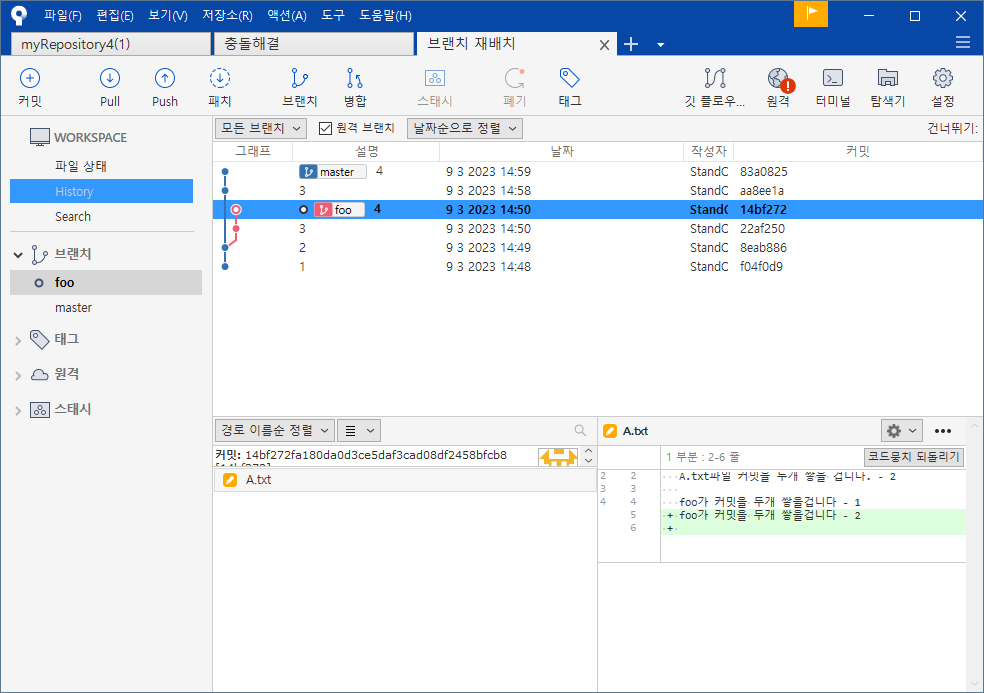The image size is (984, 693).
Task: Open the Explorer (탐색기) tool
Action: coord(887,78)
